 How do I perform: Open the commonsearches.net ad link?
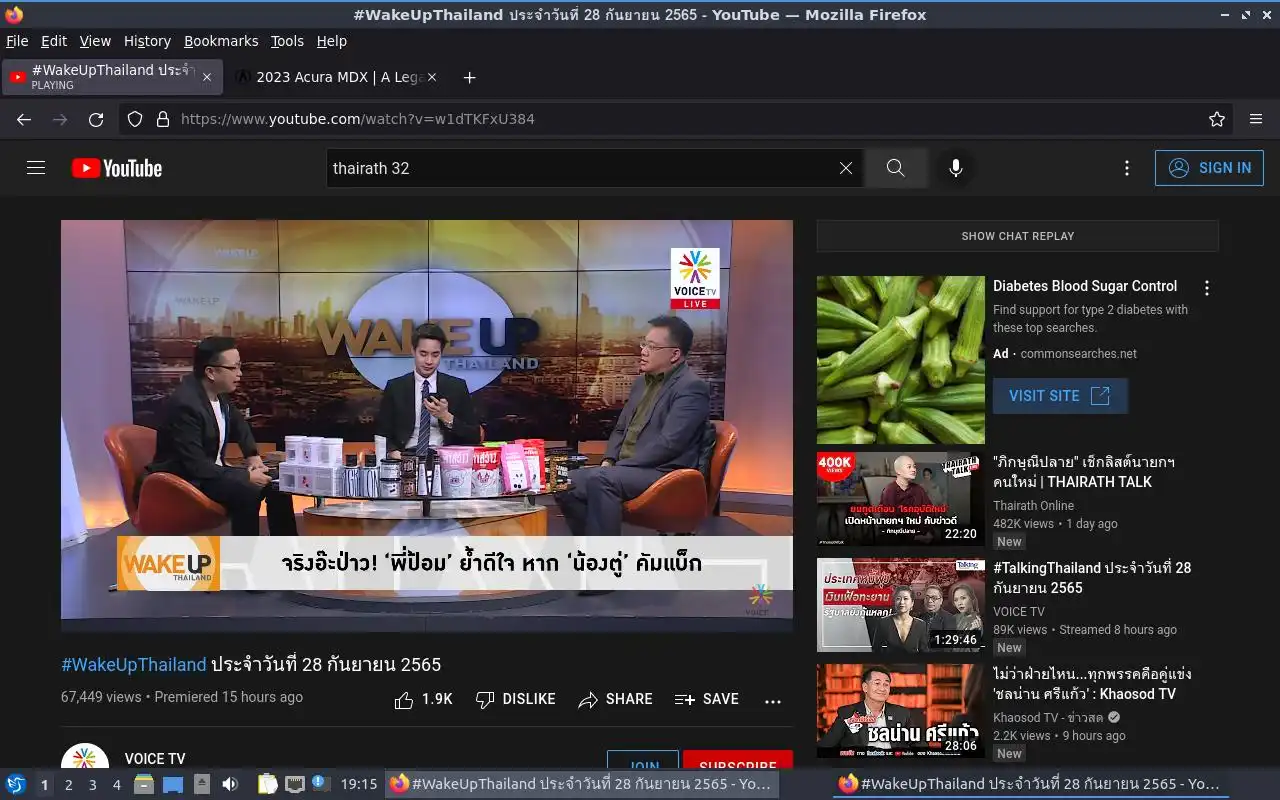pyautogui.click(x=1078, y=354)
